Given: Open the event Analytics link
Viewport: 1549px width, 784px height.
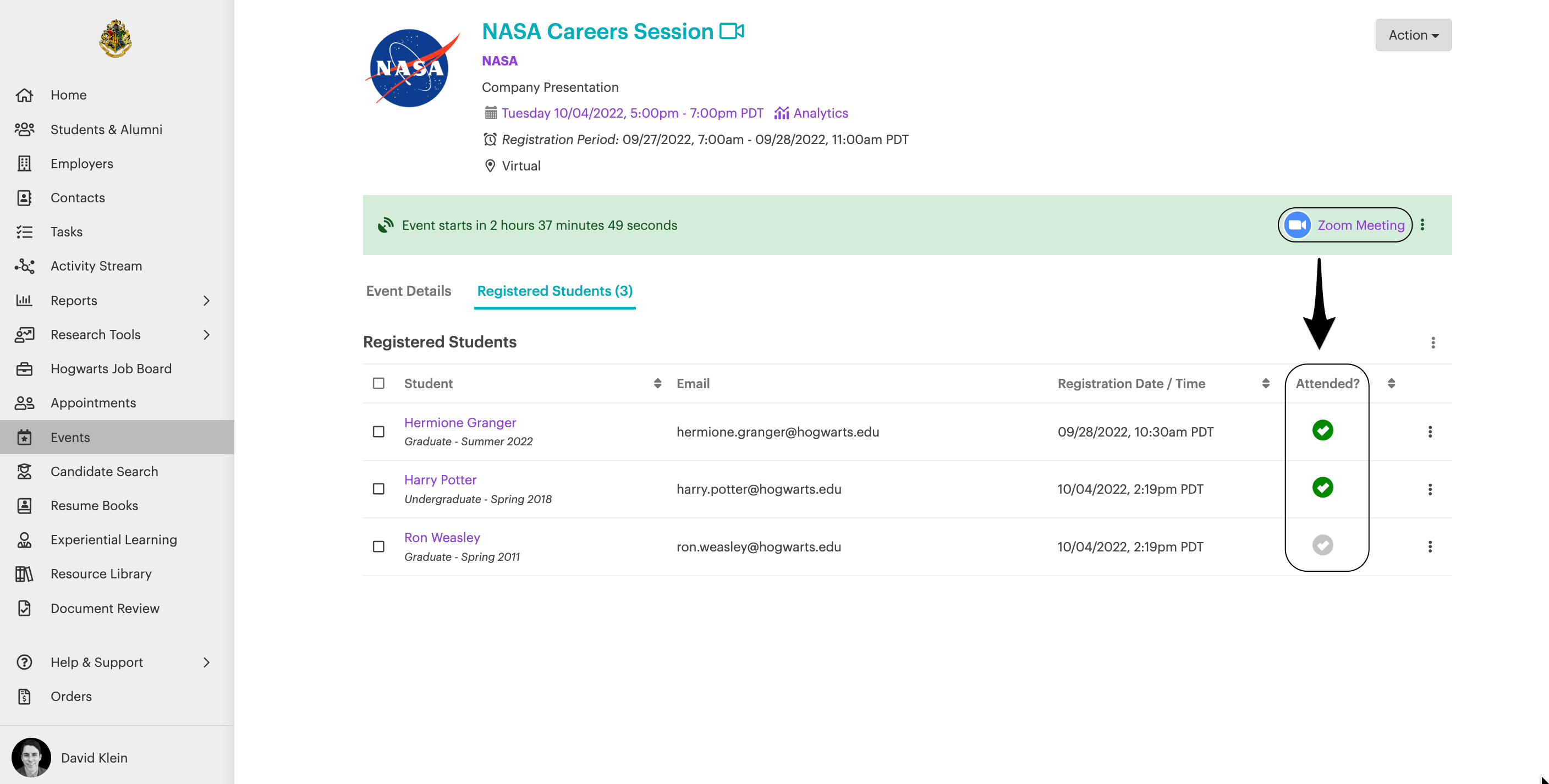Looking at the screenshot, I should [x=811, y=113].
